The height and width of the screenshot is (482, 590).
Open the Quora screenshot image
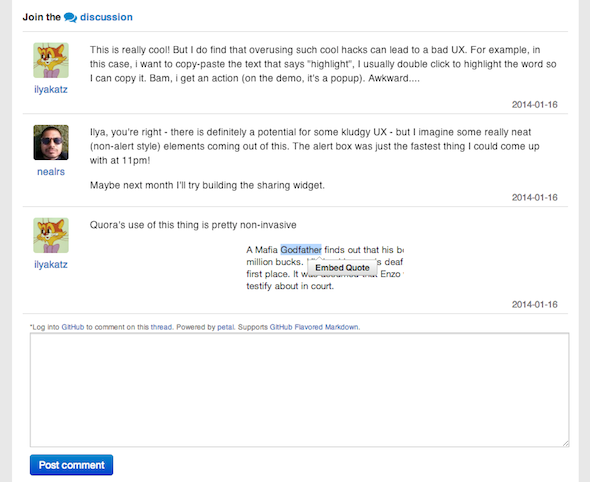tap(325, 268)
